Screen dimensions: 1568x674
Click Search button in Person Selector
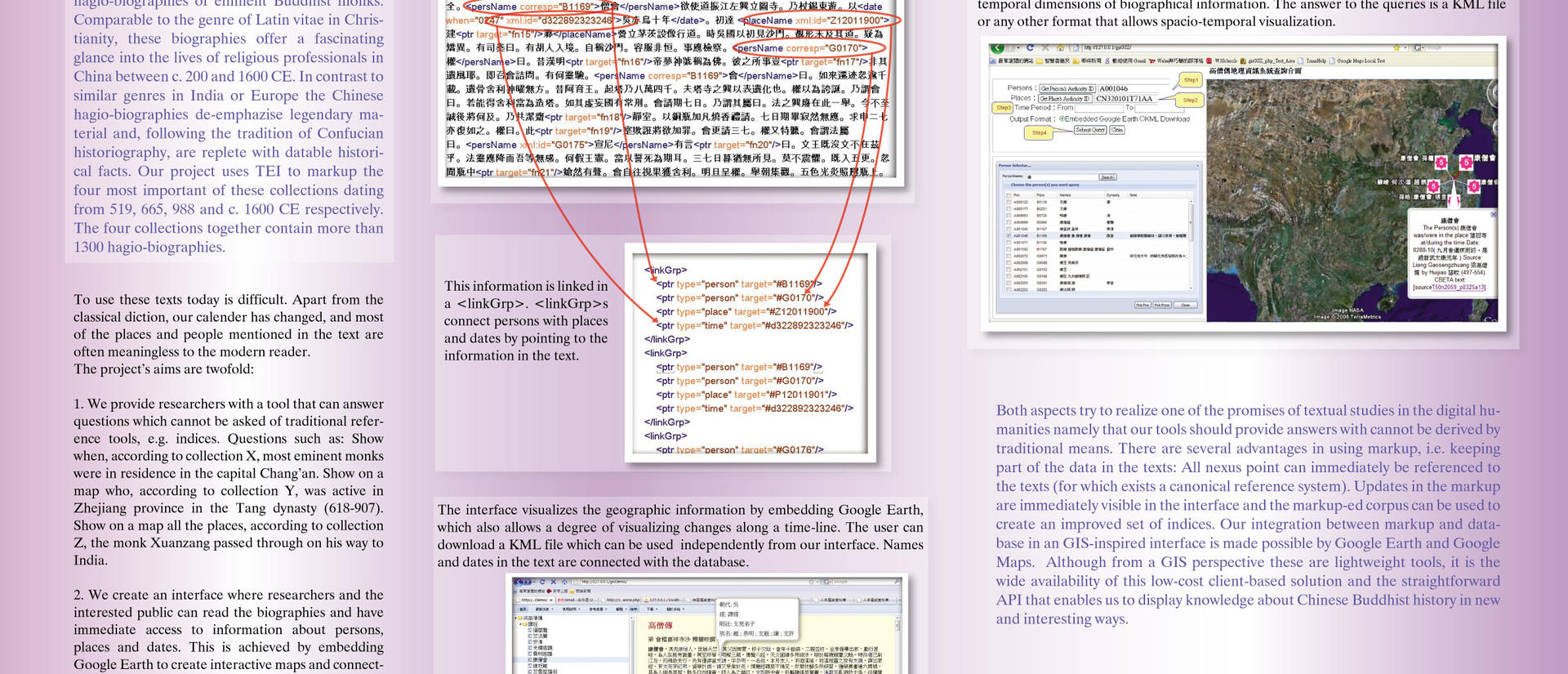(1107, 176)
